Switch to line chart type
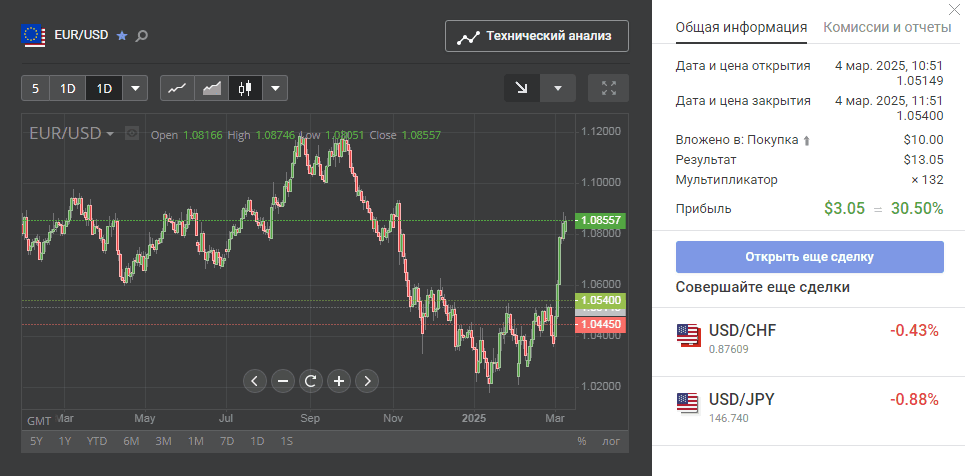 point(177,88)
